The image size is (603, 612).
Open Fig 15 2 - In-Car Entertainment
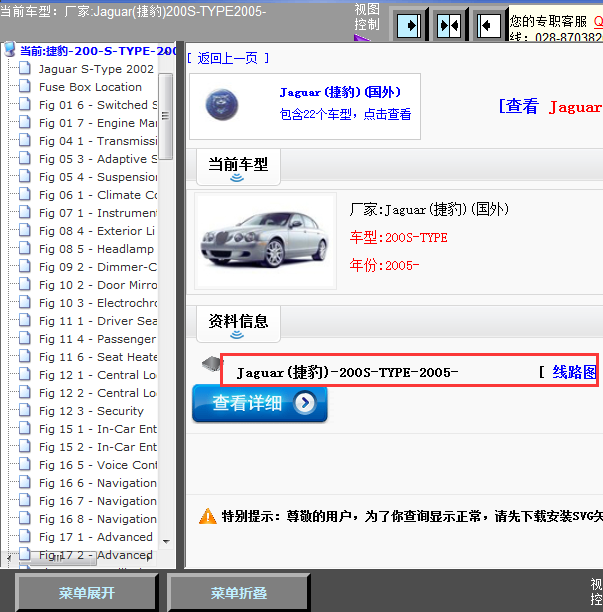[98, 447]
